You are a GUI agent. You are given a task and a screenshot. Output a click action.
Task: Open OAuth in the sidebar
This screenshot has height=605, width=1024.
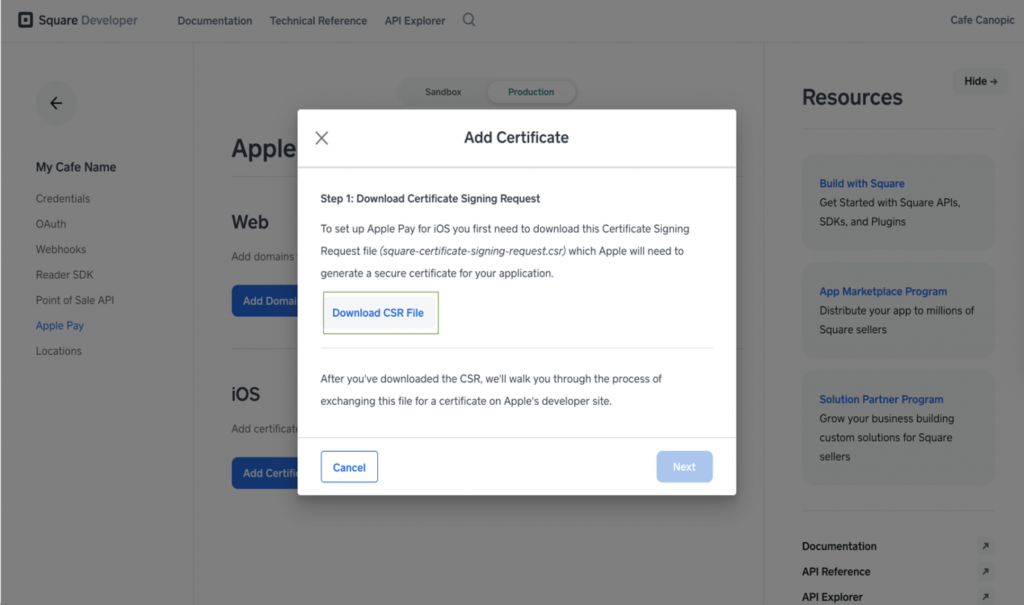(x=51, y=224)
